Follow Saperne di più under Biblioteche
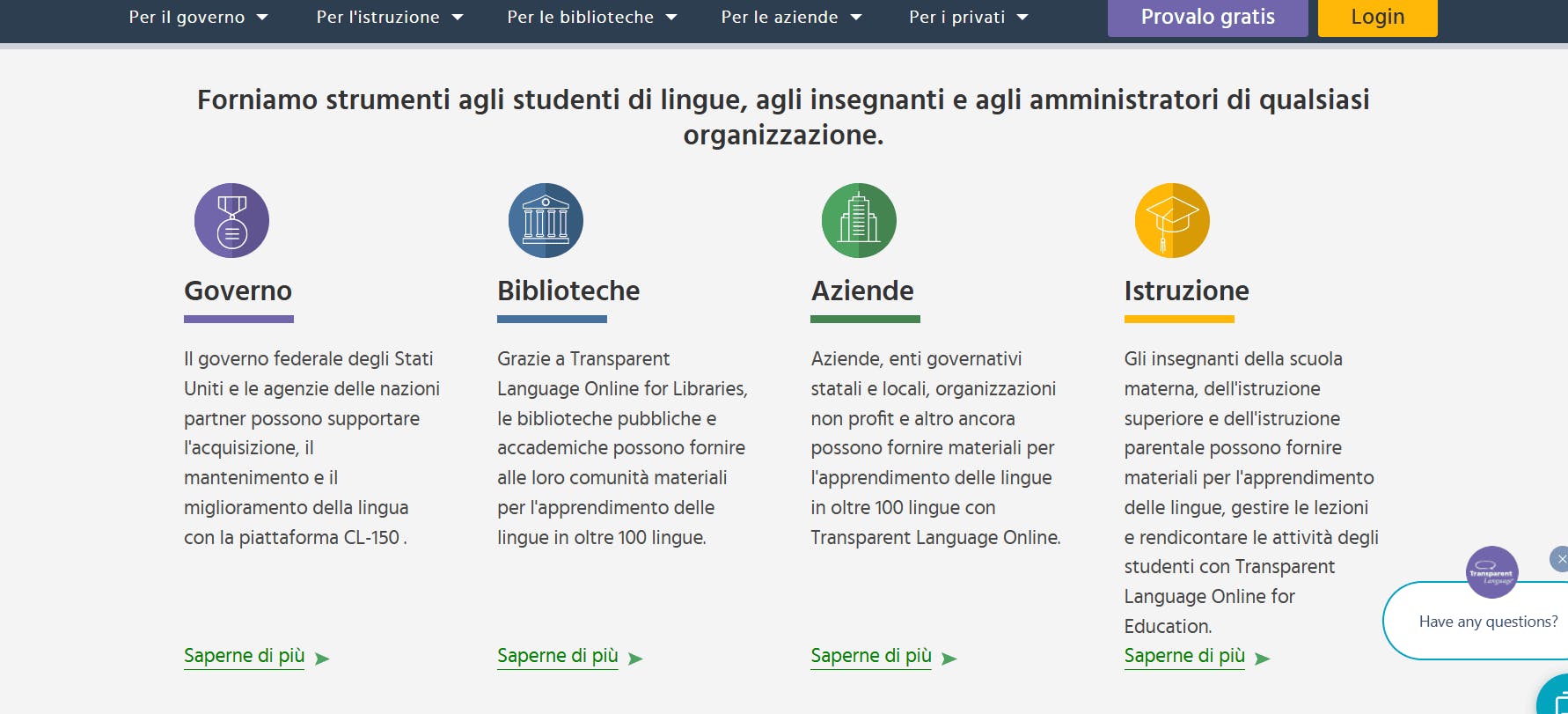The height and width of the screenshot is (714, 1568). click(557, 656)
